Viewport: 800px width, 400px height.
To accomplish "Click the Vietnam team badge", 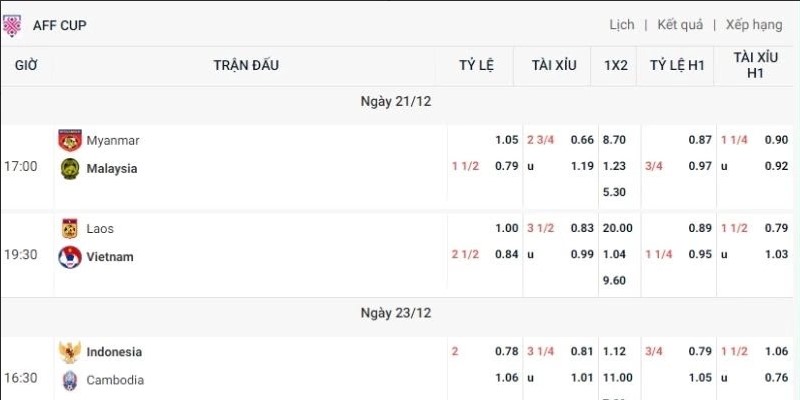I will pyautogui.click(x=69, y=256).
